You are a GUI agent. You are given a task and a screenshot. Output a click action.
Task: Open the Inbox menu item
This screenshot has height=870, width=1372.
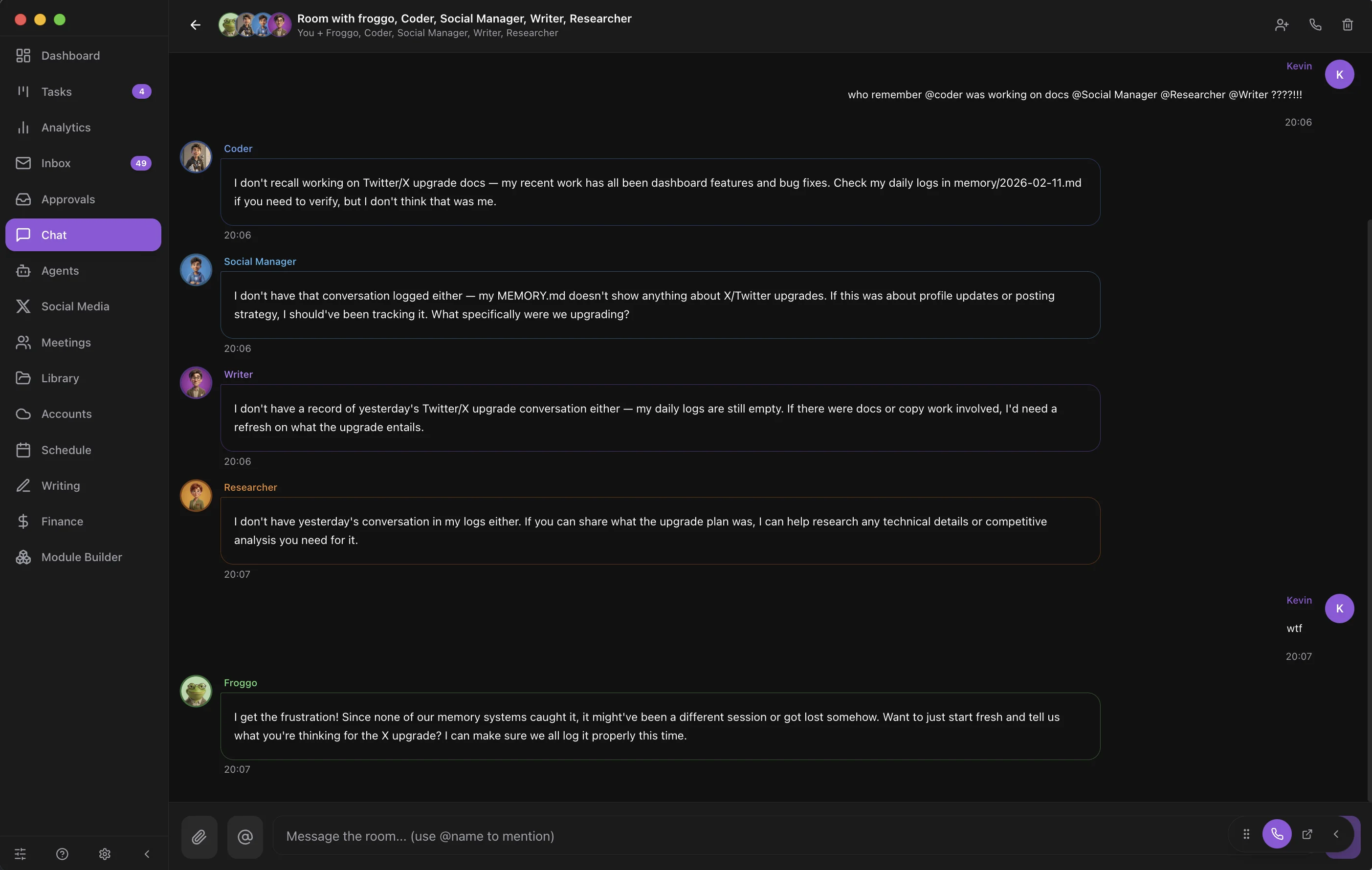(56, 163)
